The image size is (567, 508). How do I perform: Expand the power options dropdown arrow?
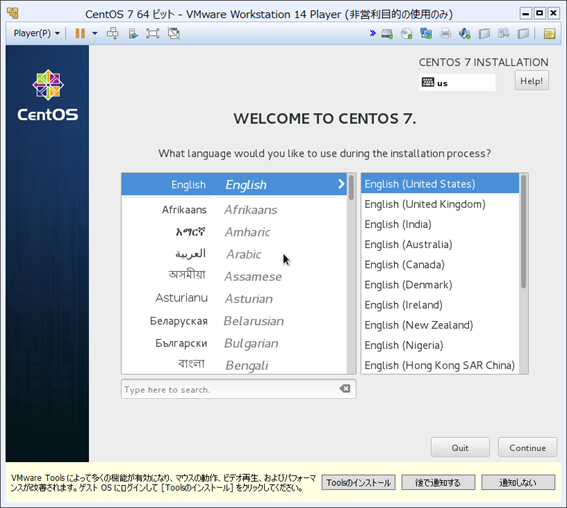coord(95,33)
